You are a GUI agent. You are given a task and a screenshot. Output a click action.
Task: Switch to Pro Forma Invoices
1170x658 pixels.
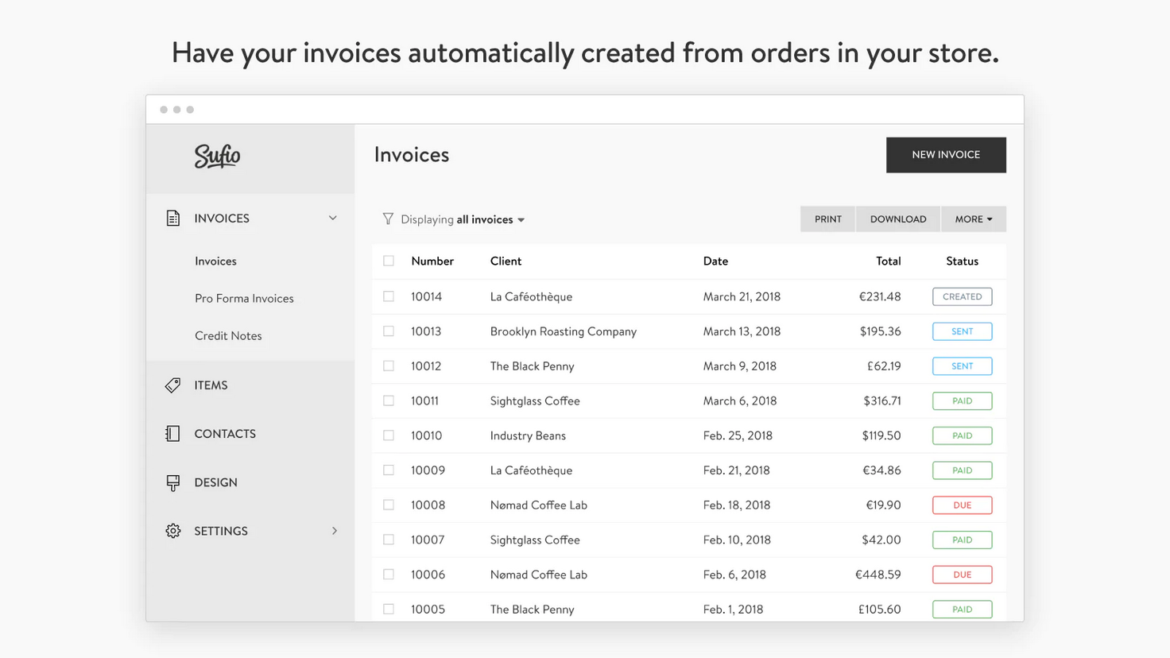click(x=244, y=298)
